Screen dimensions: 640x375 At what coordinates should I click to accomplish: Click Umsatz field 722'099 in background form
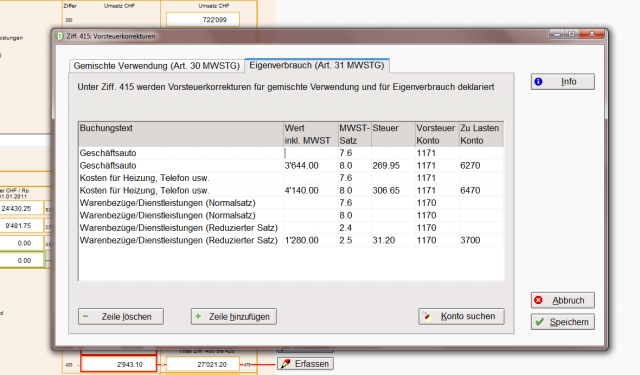(203, 20)
